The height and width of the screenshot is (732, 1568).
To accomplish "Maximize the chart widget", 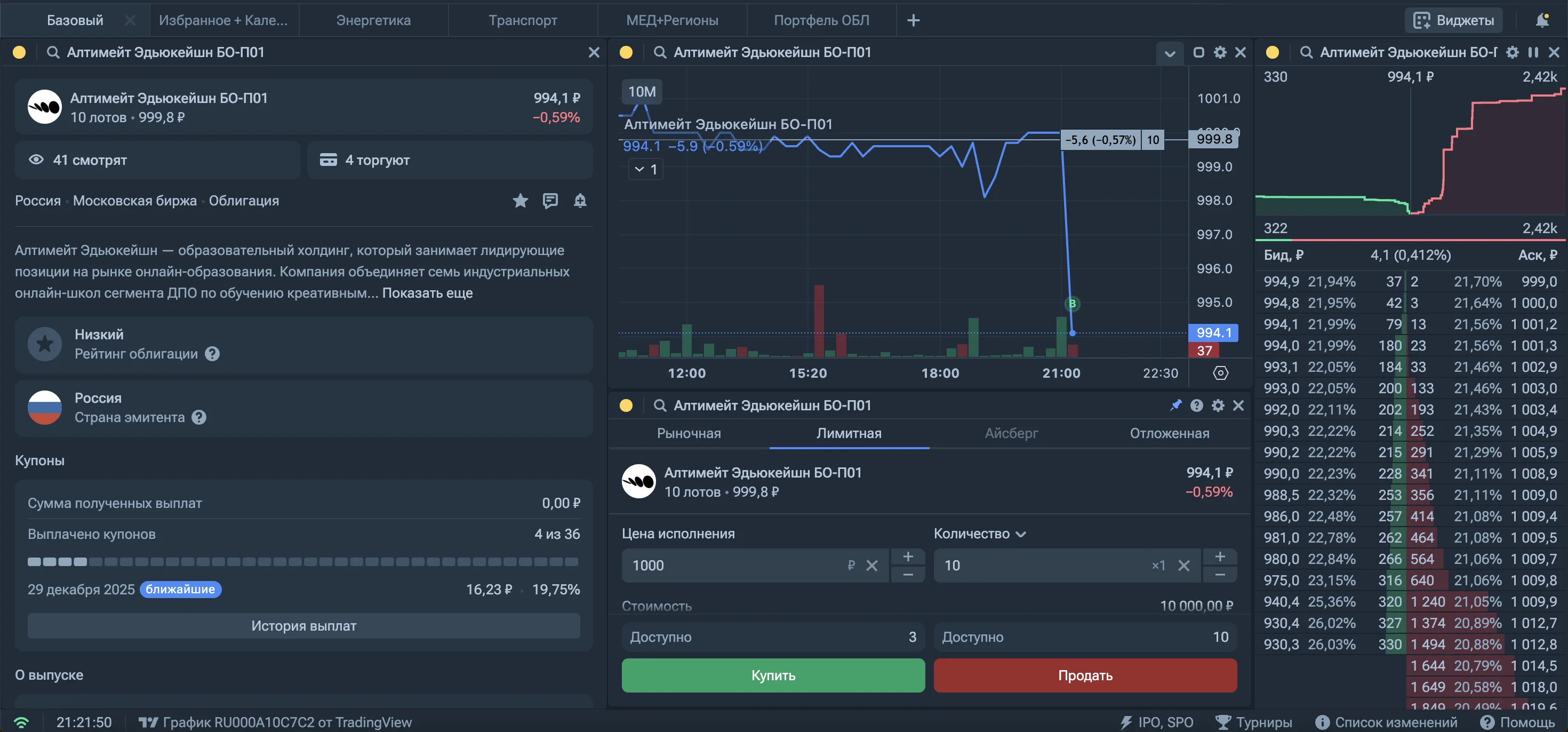I will point(1198,52).
